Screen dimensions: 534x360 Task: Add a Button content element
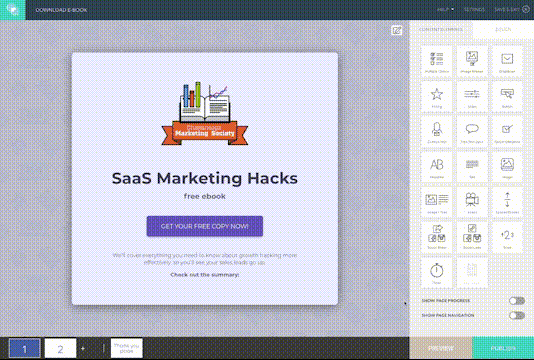pyautogui.click(x=507, y=97)
